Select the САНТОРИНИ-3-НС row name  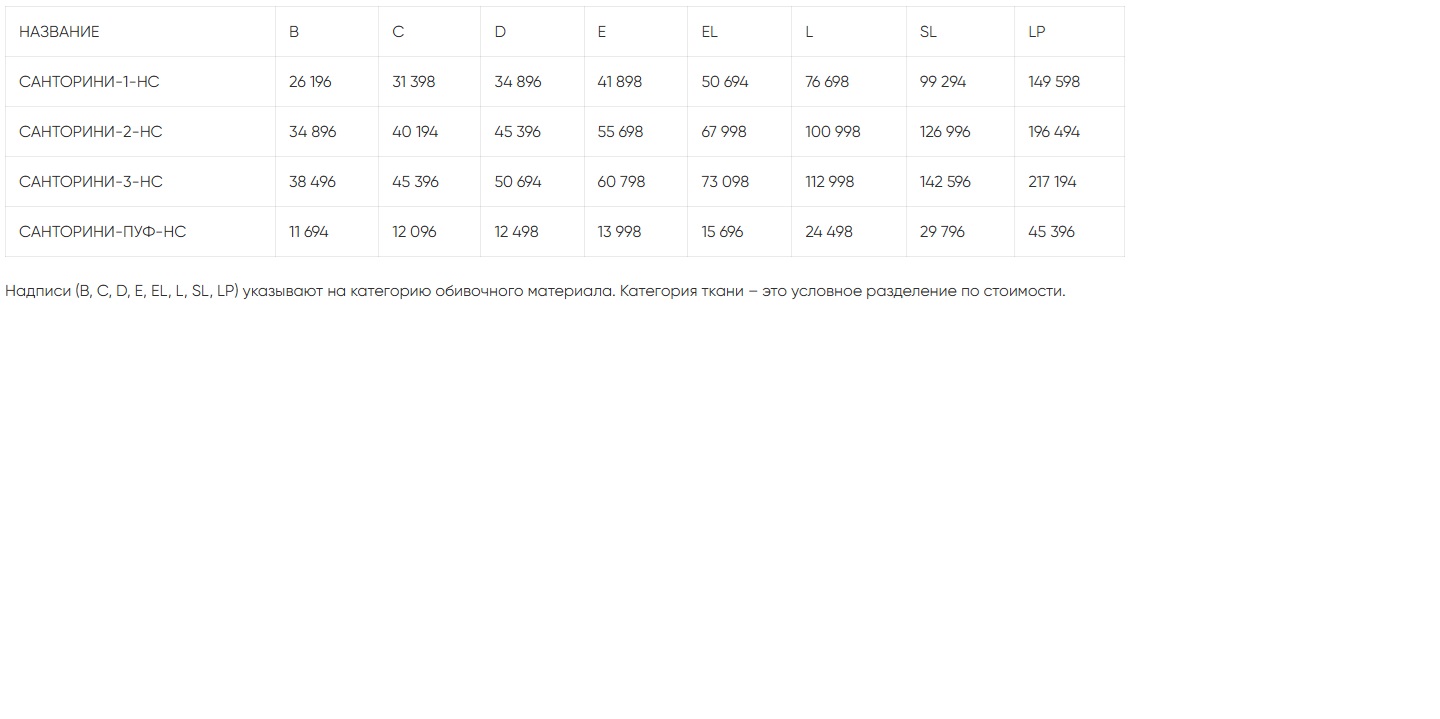pyautogui.click(x=90, y=182)
